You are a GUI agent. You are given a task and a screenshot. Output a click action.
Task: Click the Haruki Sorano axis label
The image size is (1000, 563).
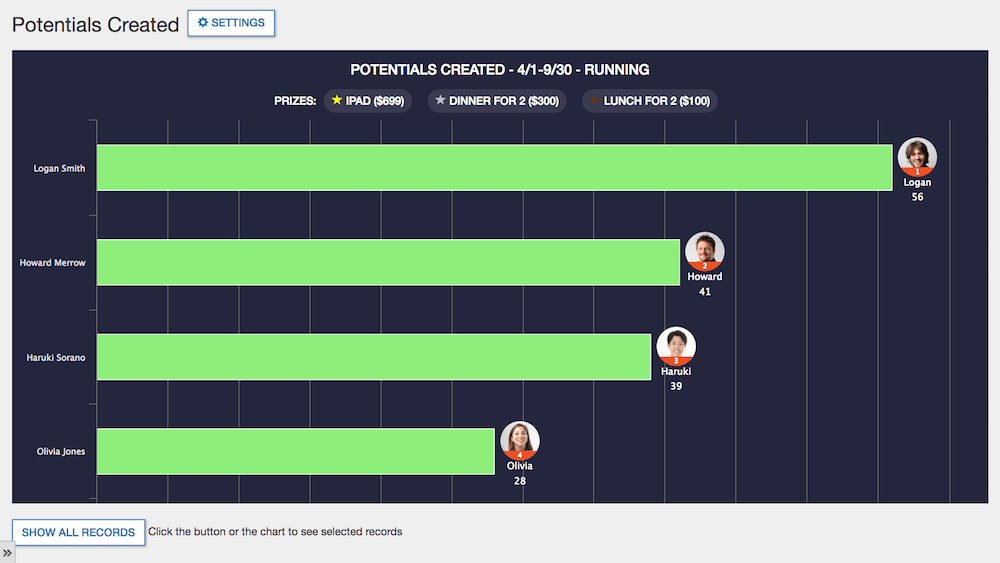[56, 357]
